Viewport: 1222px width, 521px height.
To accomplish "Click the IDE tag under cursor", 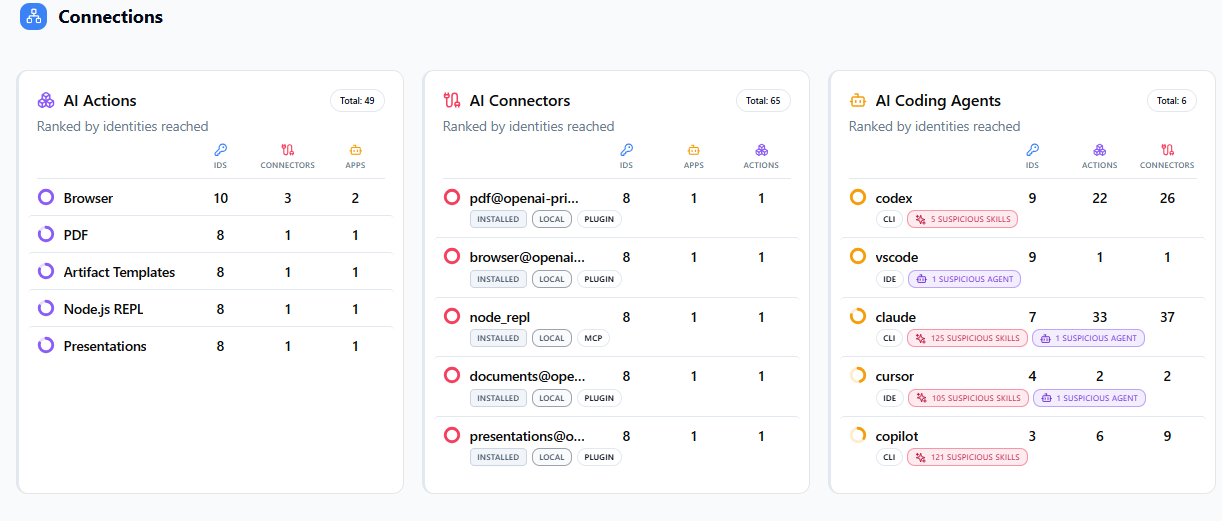I will (x=889, y=398).
